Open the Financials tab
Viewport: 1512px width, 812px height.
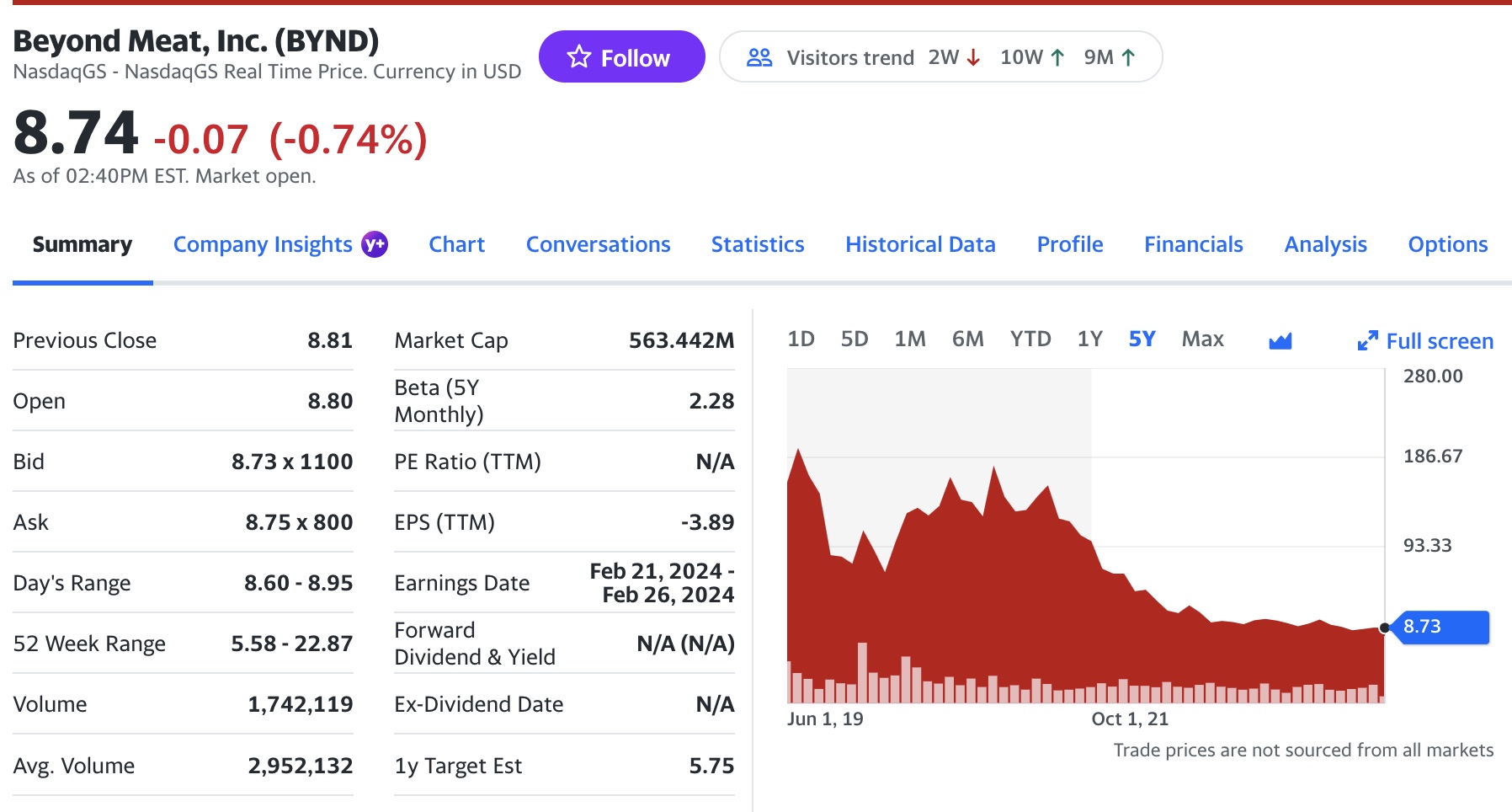point(1193,244)
